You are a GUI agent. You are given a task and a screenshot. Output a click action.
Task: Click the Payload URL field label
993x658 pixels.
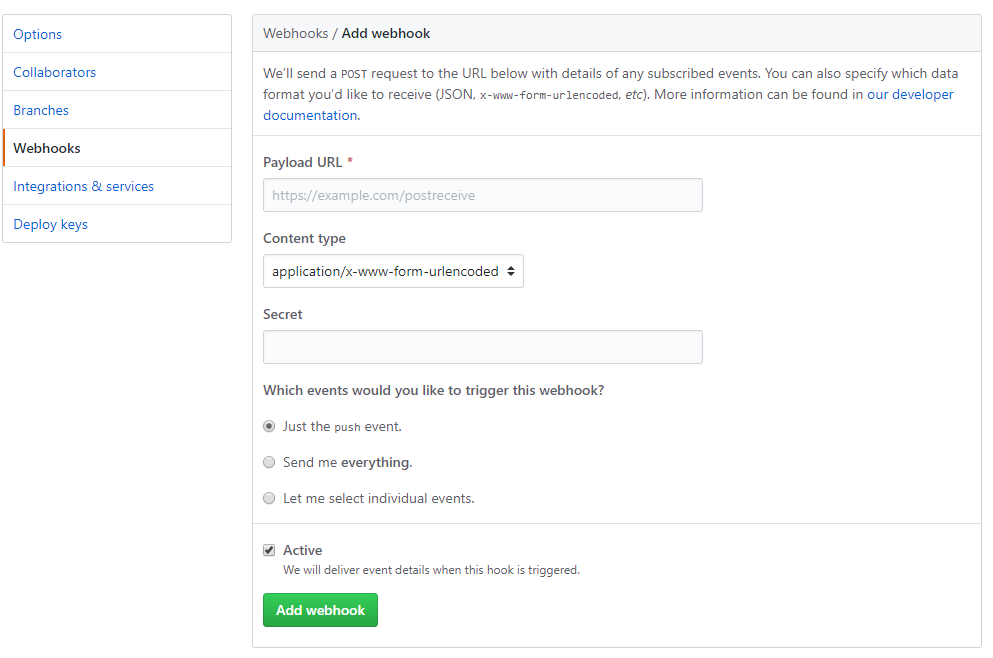tap(303, 162)
